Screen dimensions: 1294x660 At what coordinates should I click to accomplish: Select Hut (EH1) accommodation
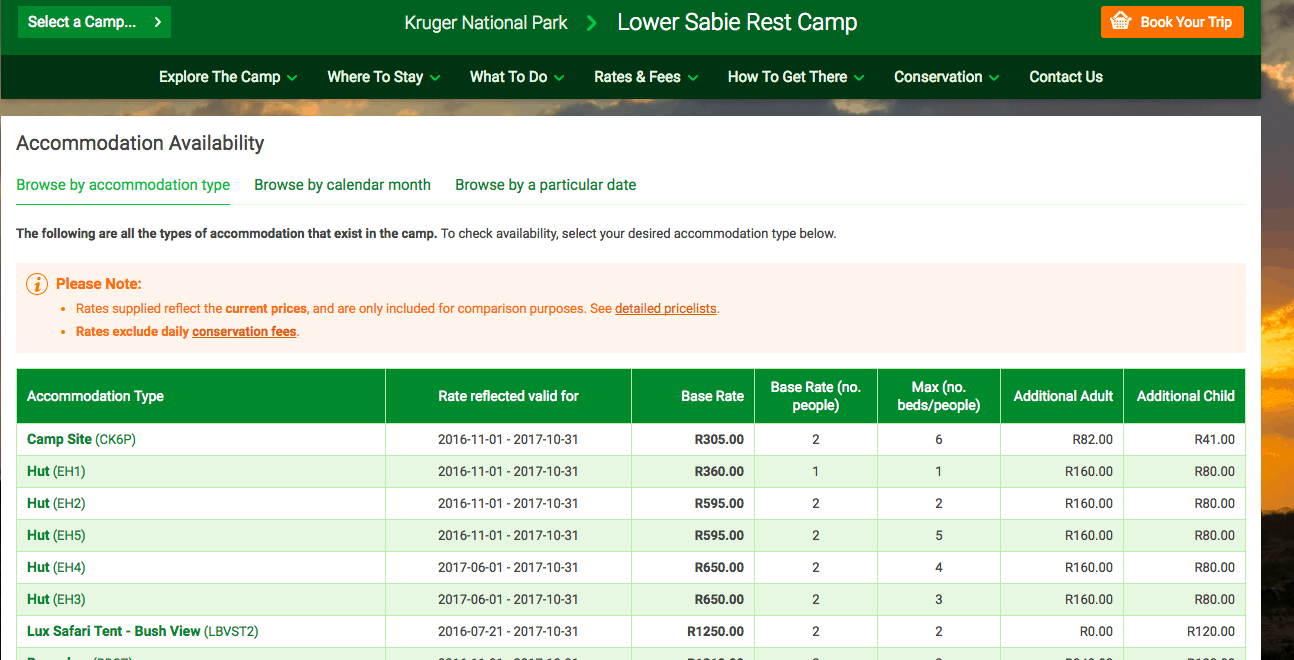[56, 471]
